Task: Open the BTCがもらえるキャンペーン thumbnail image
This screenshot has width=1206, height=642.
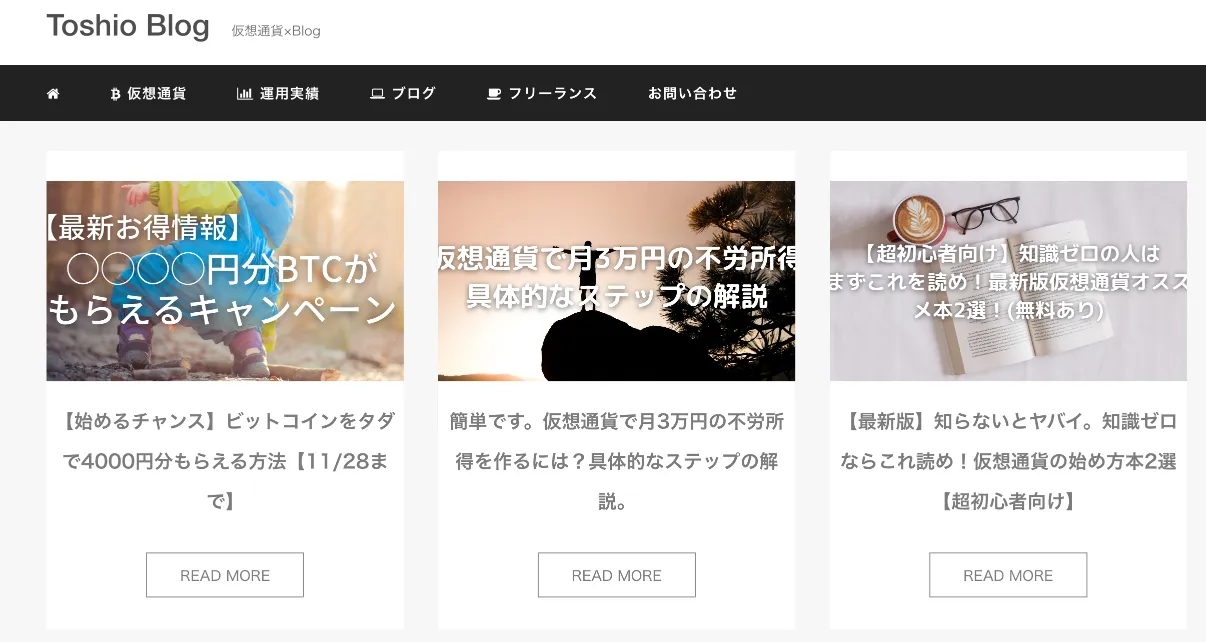Action: pos(225,281)
